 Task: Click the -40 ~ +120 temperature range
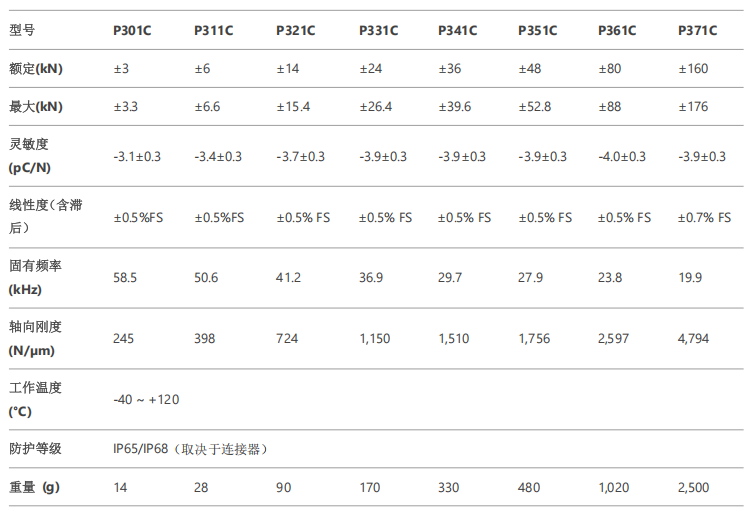click(x=146, y=399)
